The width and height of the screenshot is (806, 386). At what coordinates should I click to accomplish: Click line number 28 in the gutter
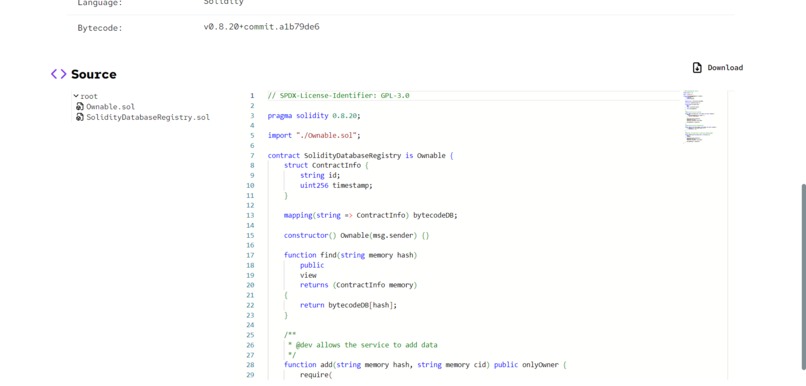(250, 365)
